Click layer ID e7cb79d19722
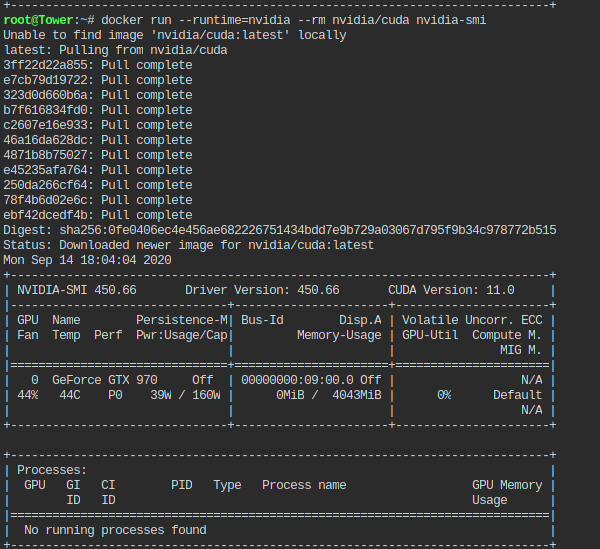Screen dimensions: 600x549 (45, 80)
